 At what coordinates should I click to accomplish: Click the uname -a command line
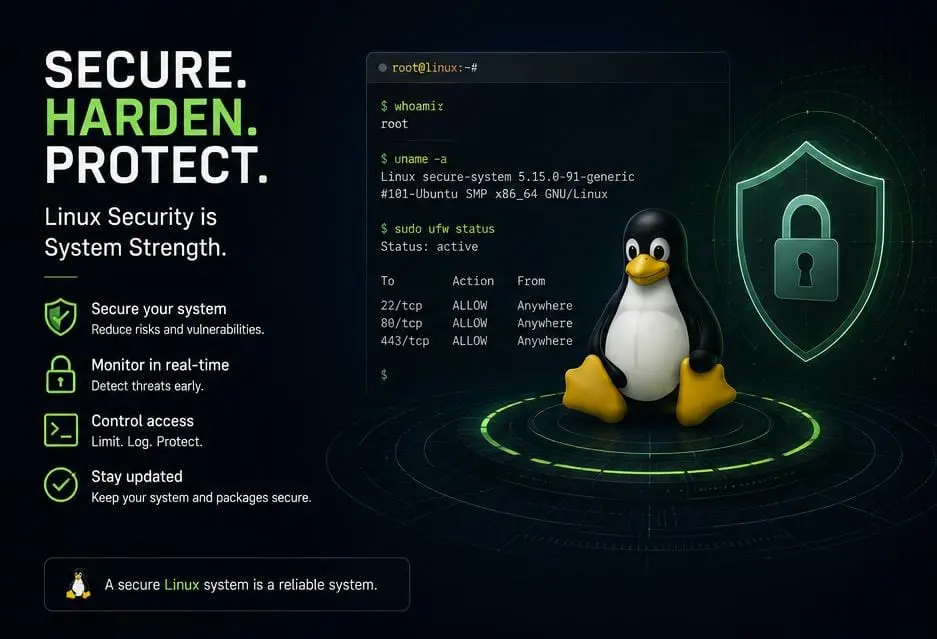coord(414,159)
